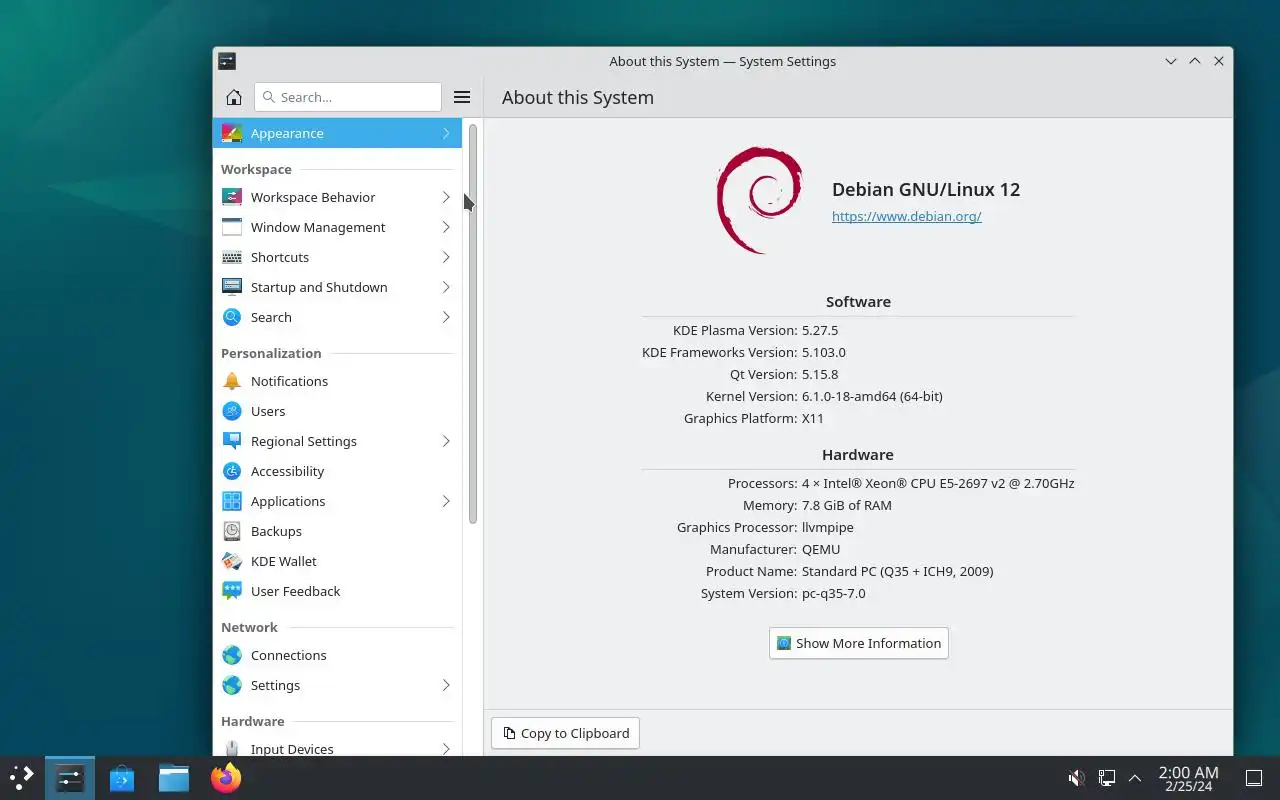
Task: Select the Appearance icon in sidebar
Action: 232,133
